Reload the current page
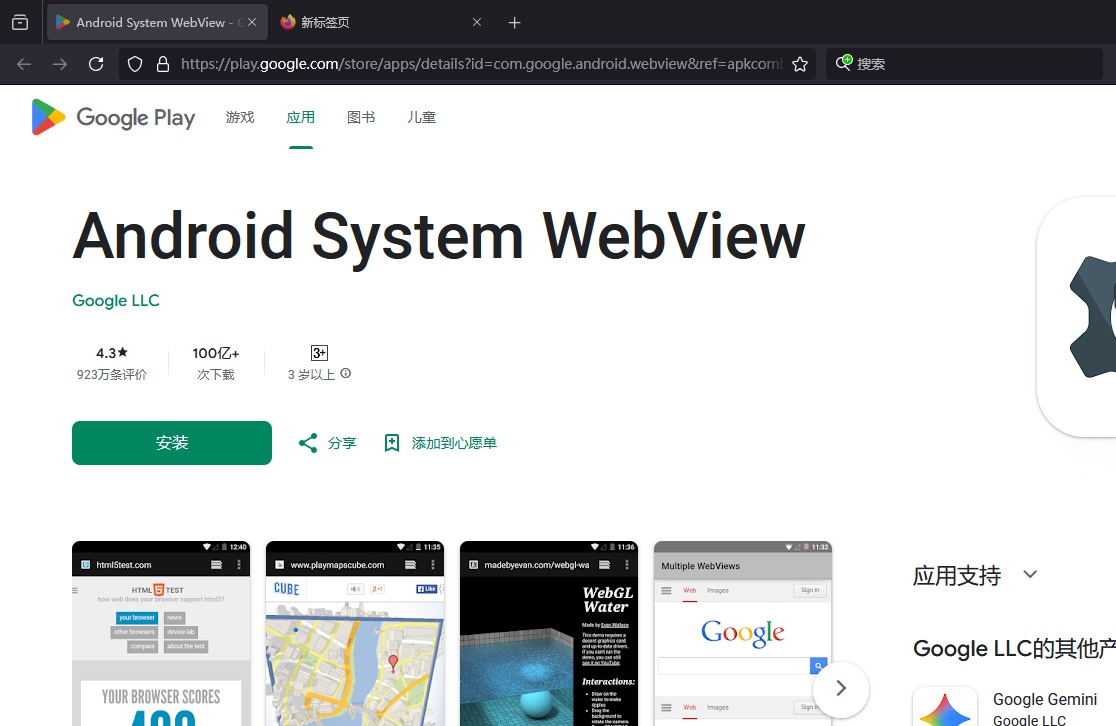1116x726 pixels. click(96, 64)
